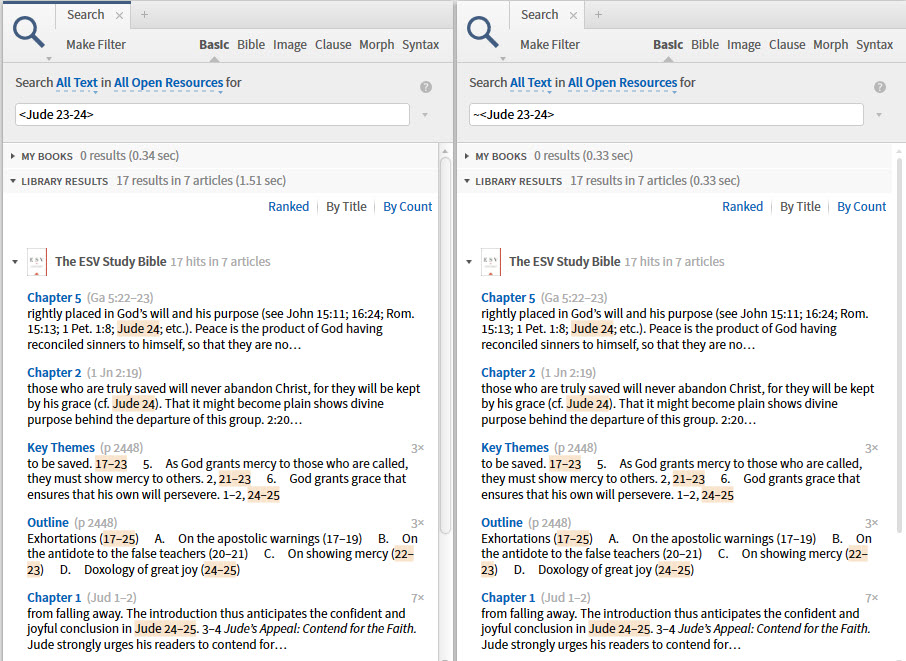Click ESV Study Bible cover icon in left panel
The image size is (906, 661).
(37, 262)
